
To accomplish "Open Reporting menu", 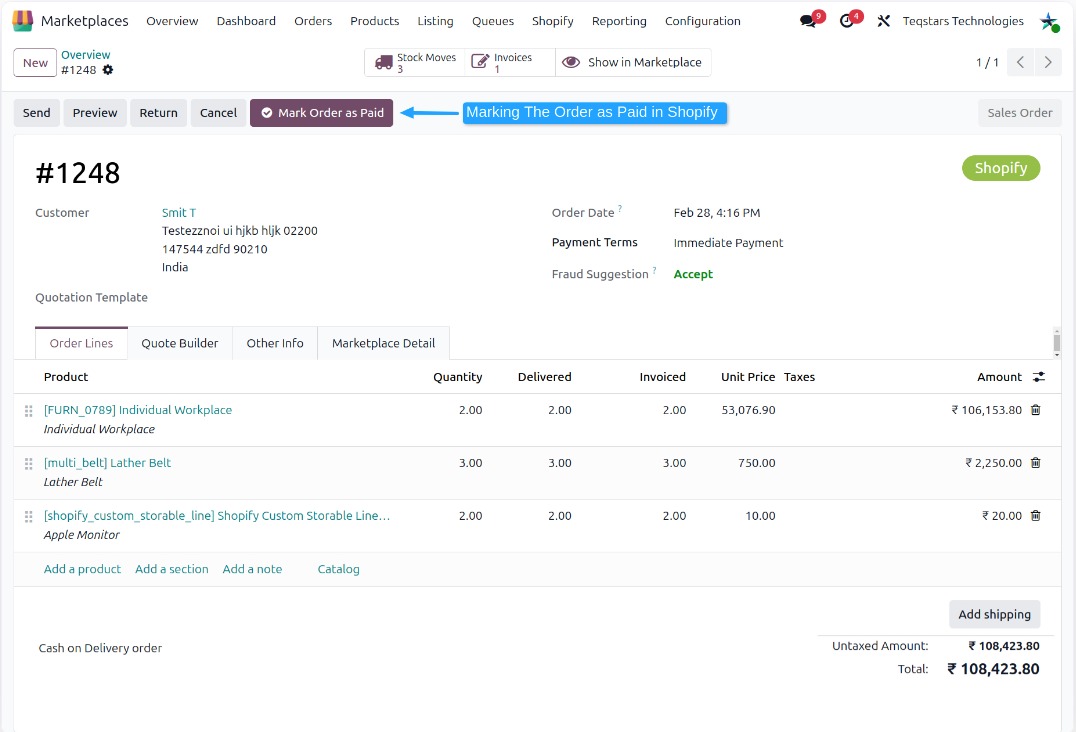I will [x=619, y=21].
